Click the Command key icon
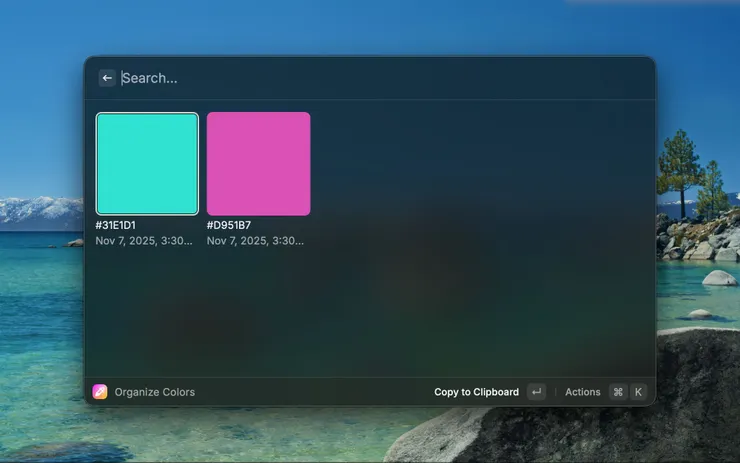This screenshot has height=463, width=740. [618, 392]
